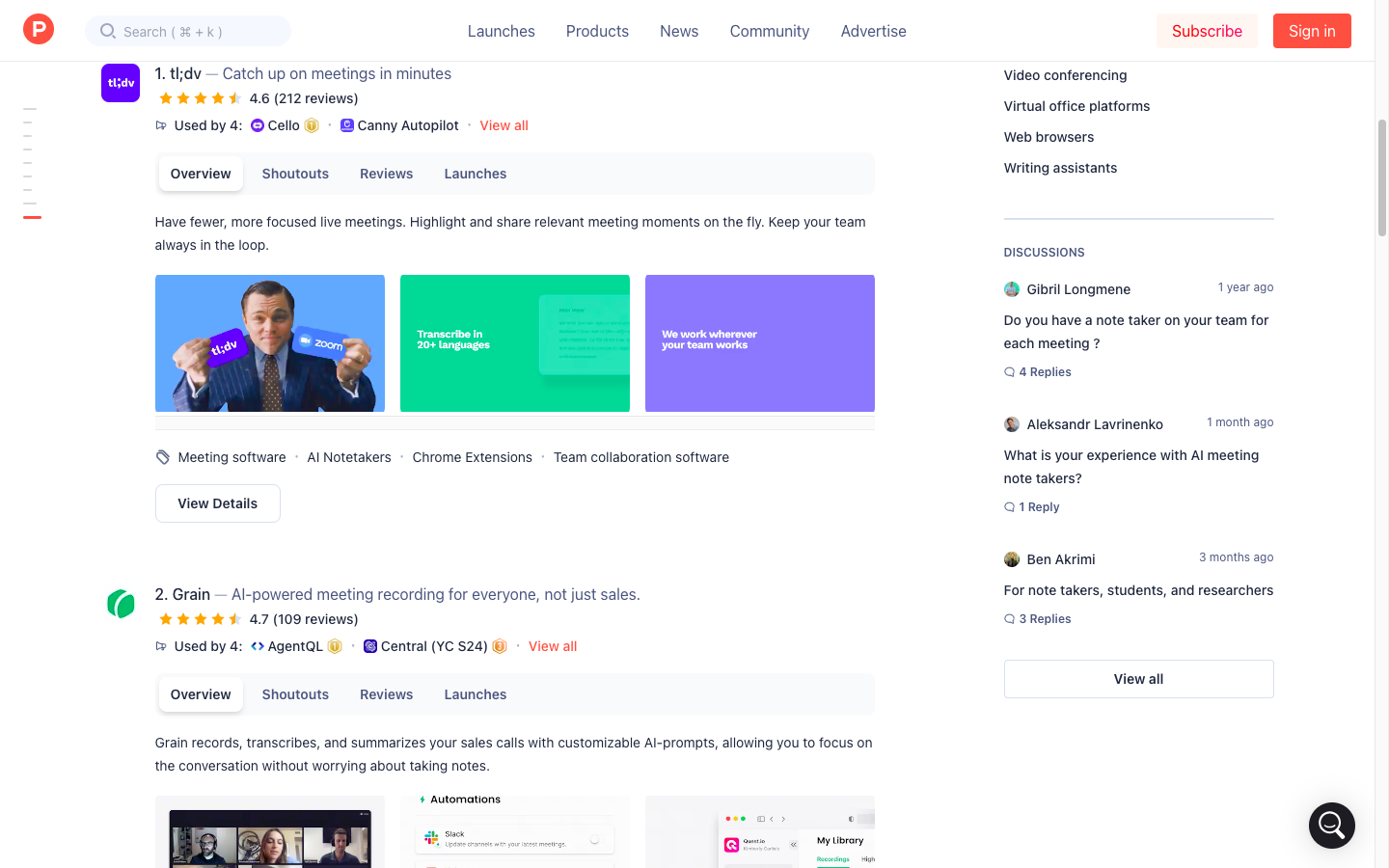Open the Meeting software tag

click(232, 457)
